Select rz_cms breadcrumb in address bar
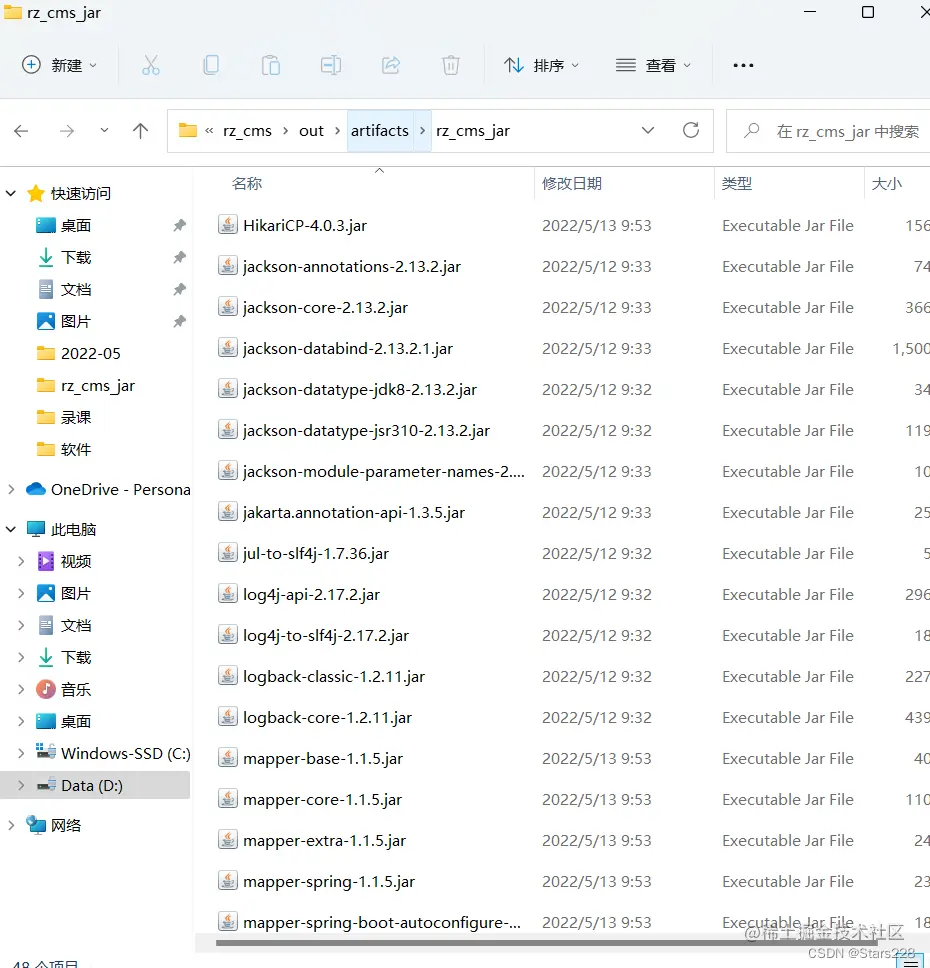The image size is (930, 968). point(247,131)
